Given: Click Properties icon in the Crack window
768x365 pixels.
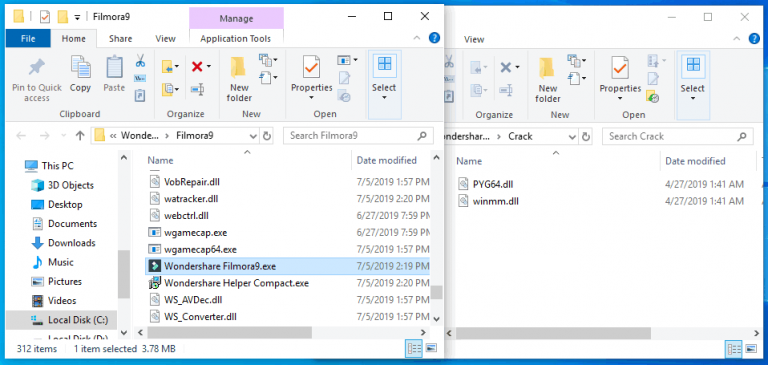Looking at the screenshot, I should pyautogui.click(x=620, y=68).
